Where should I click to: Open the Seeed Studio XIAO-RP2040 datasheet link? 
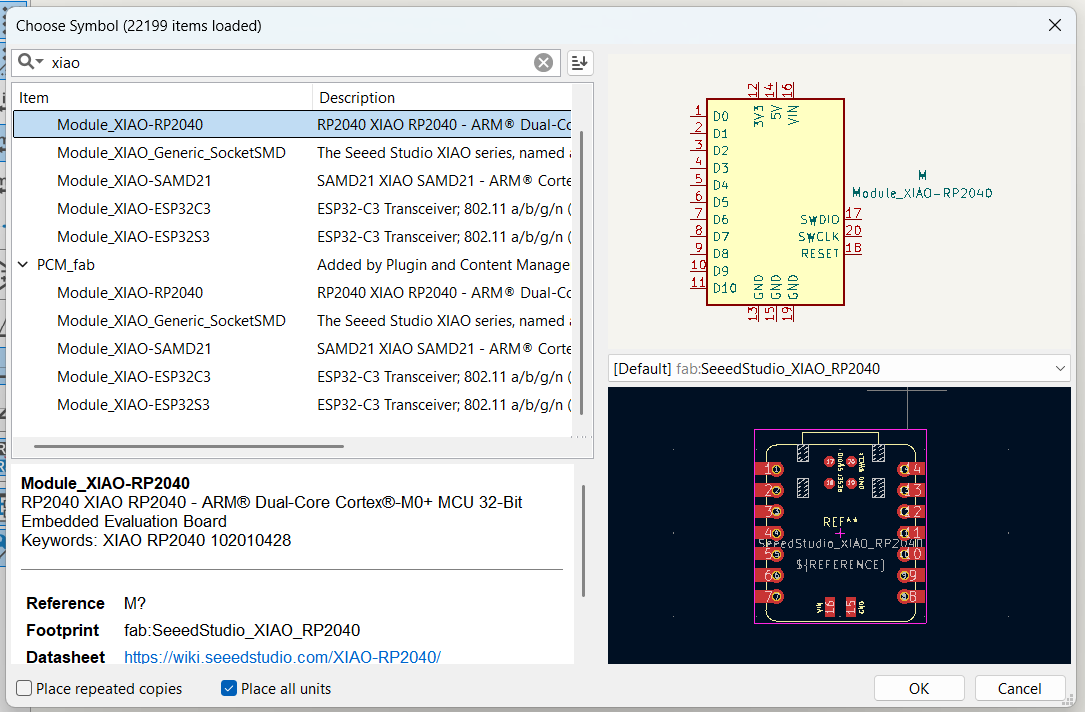pyautogui.click(x=282, y=657)
